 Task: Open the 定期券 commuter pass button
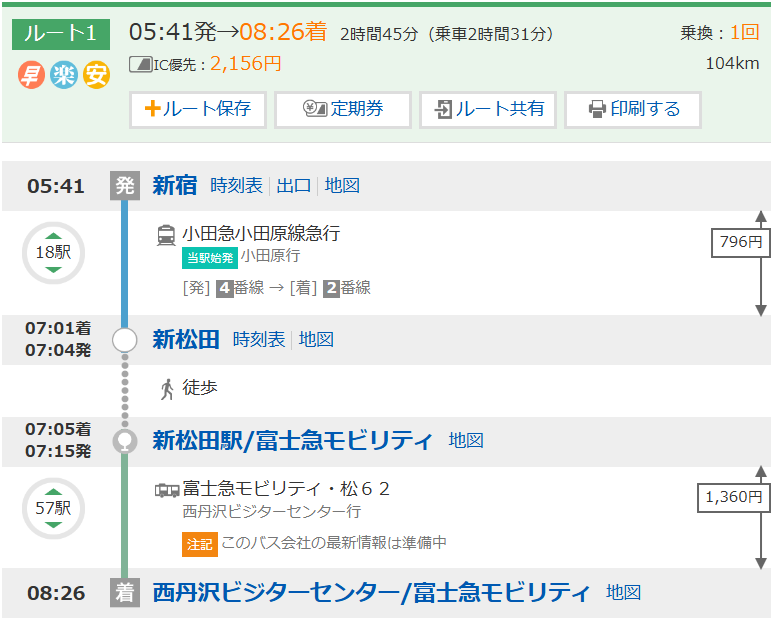[343, 109]
